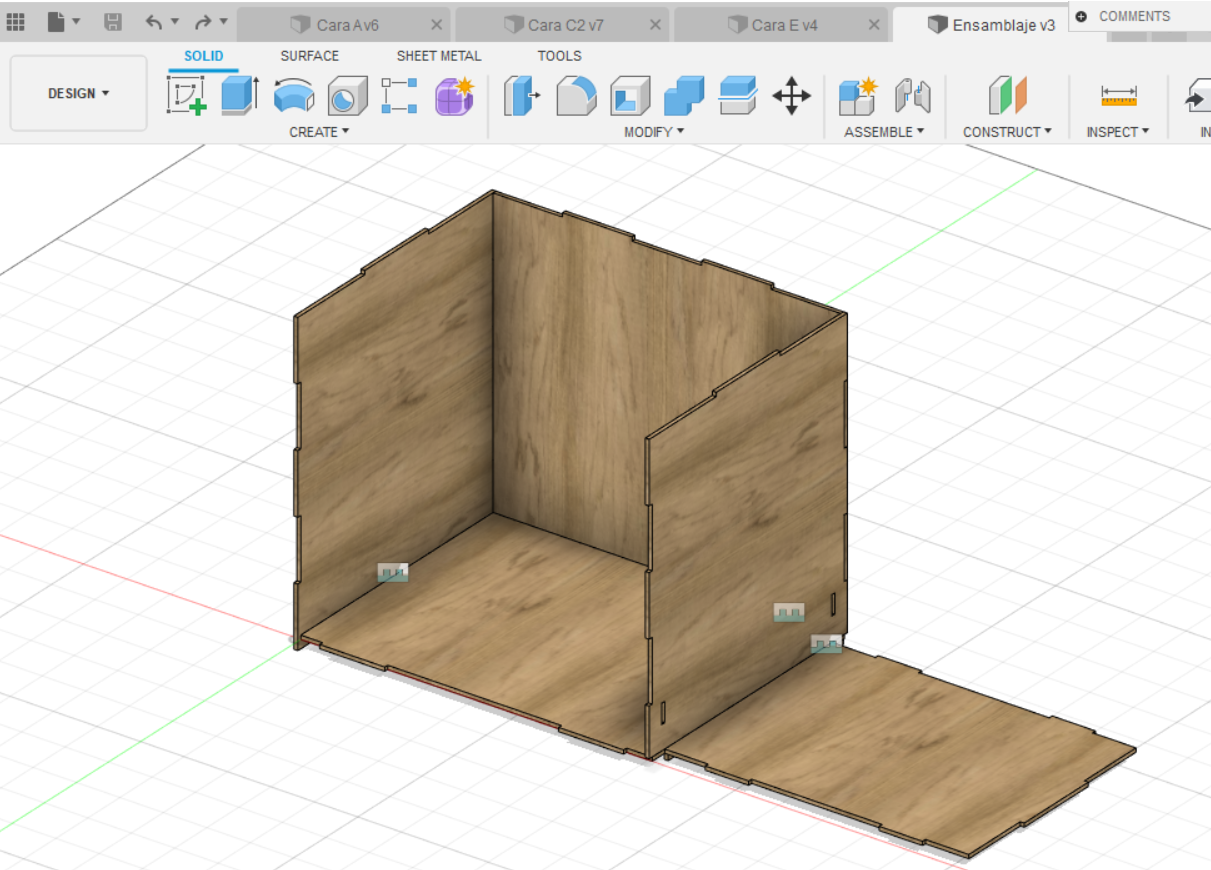
Task: Close the Cara A v6 tab
Action: pos(437,25)
